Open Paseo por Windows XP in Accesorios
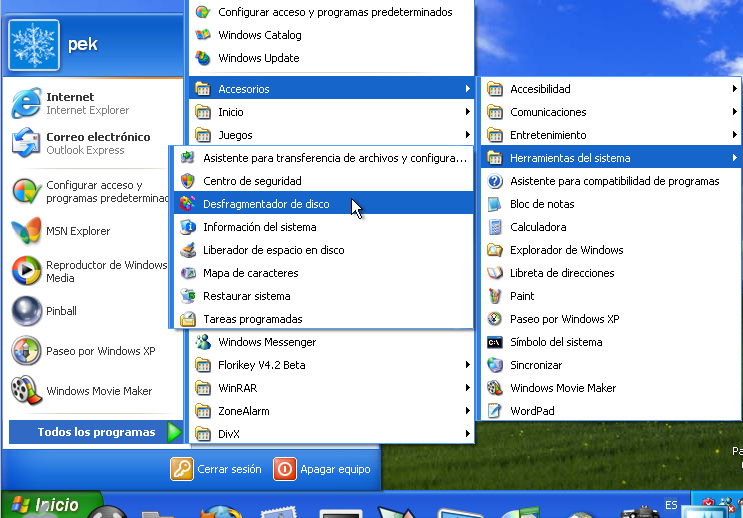Viewport: 743px width, 518px height. click(x=611, y=319)
